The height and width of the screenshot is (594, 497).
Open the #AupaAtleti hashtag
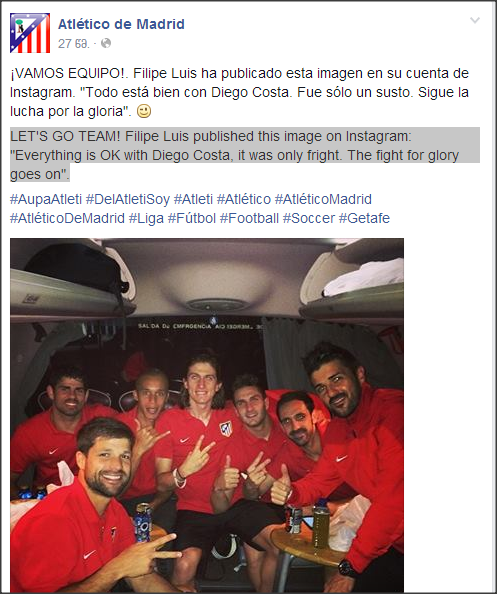pos(46,199)
